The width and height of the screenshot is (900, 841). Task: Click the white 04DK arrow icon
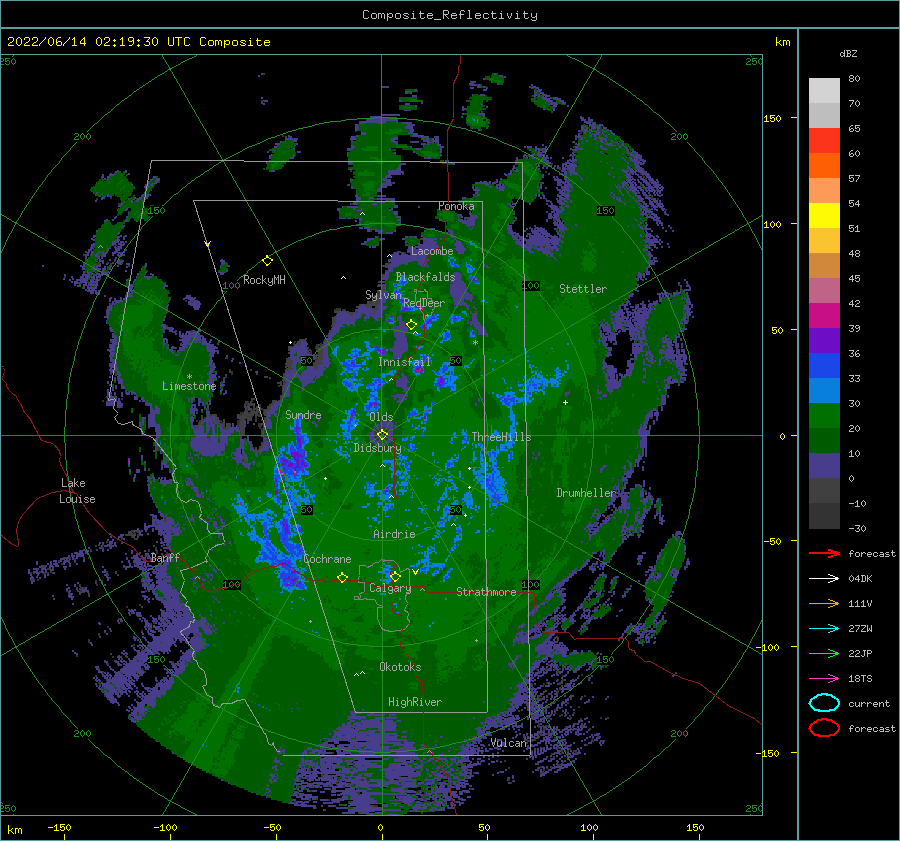click(824, 579)
